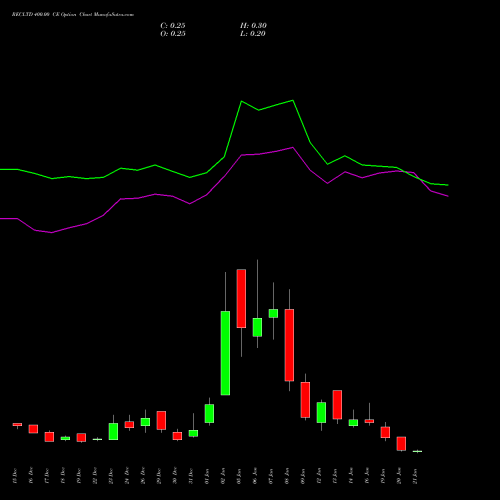Click the green indicator line's highest peak
This screenshot has width=500, height=500.
(x=293, y=100)
